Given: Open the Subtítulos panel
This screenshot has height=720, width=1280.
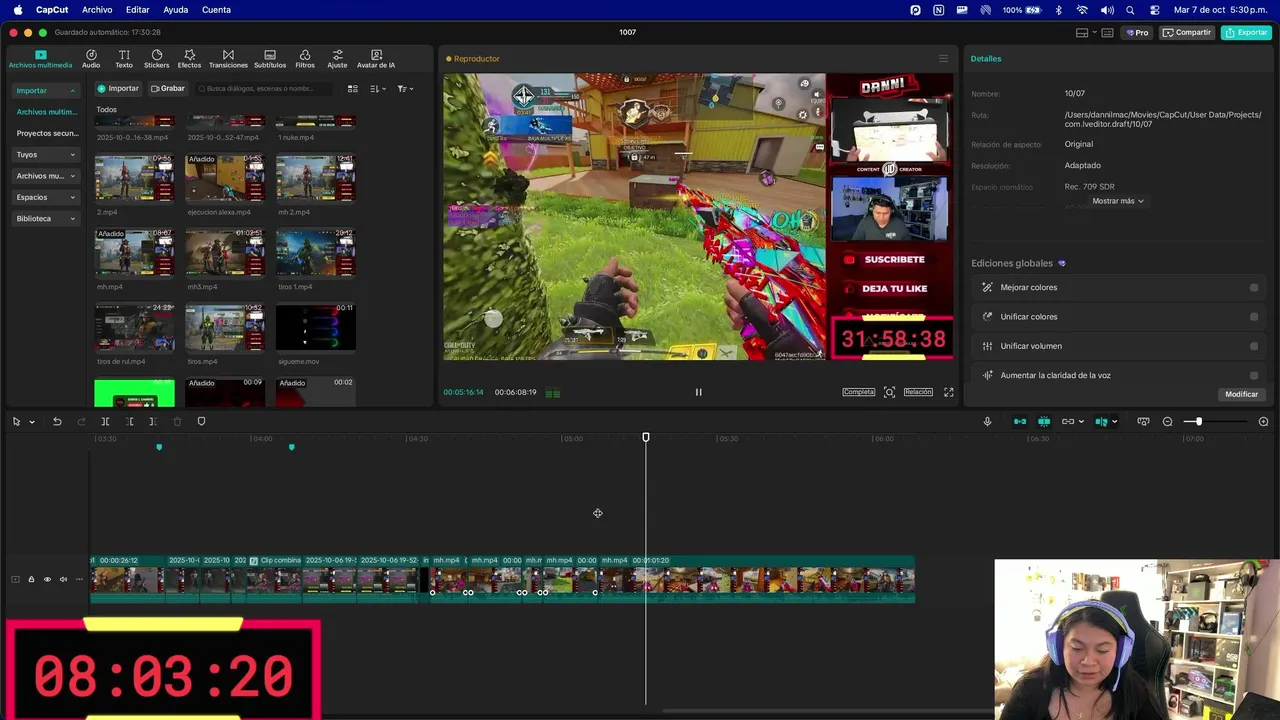Looking at the screenshot, I should pyautogui.click(x=270, y=59).
